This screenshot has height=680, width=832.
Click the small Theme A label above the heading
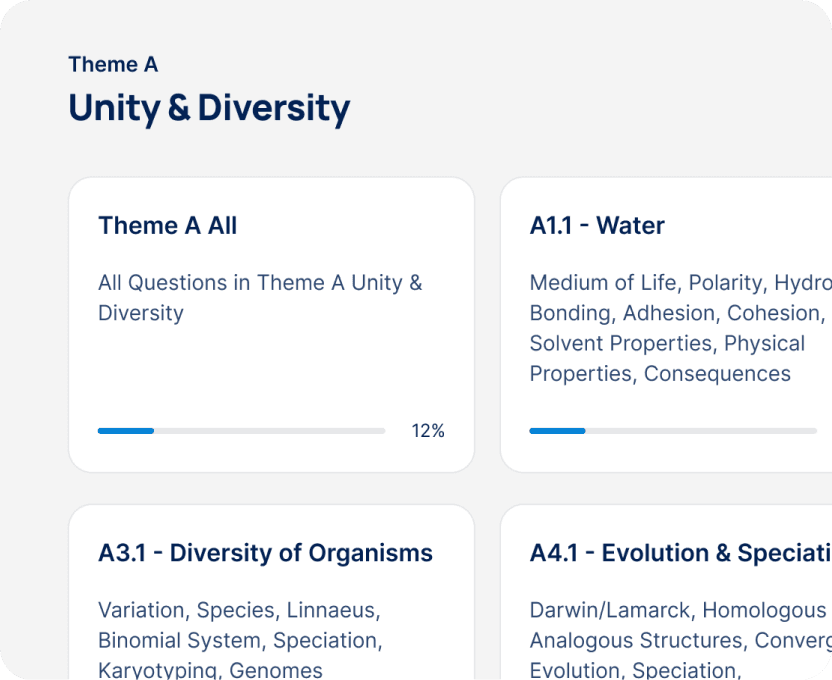tap(113, 65)
